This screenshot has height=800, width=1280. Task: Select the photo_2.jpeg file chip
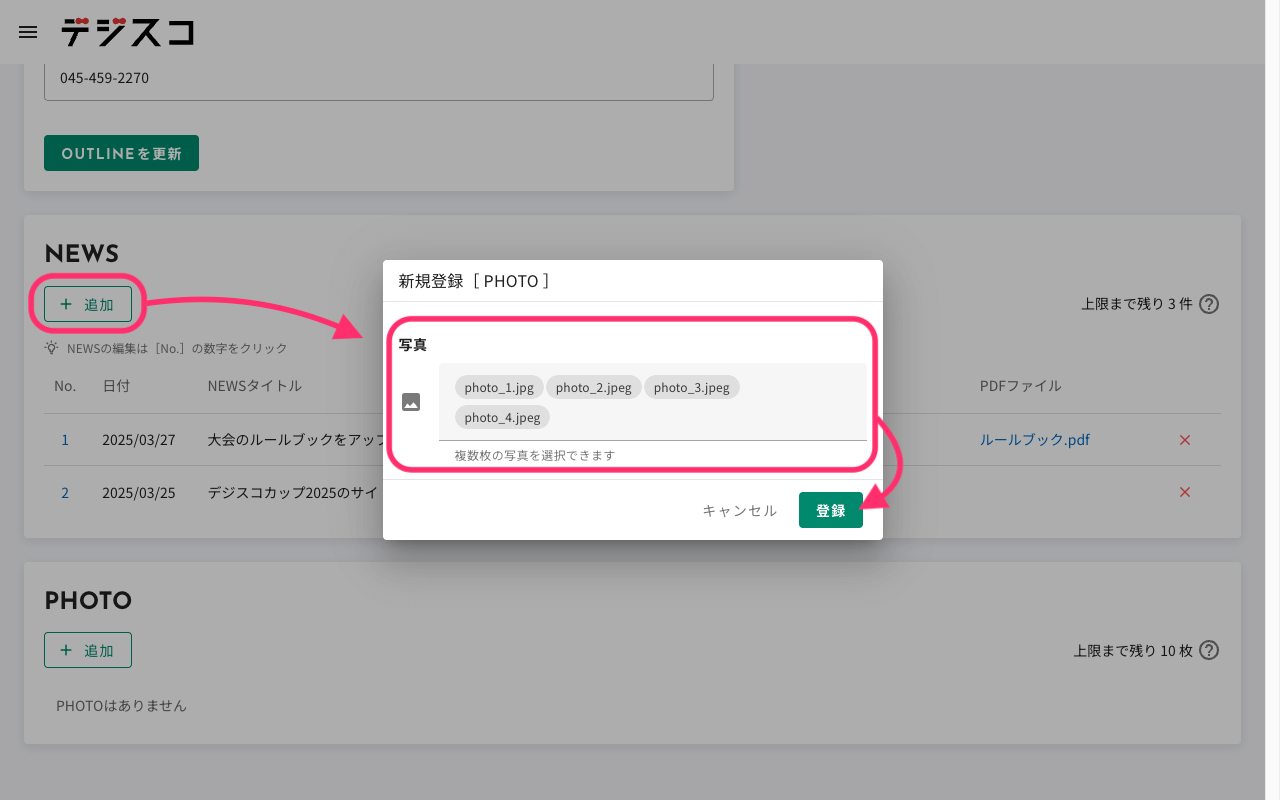click(593, 388)
